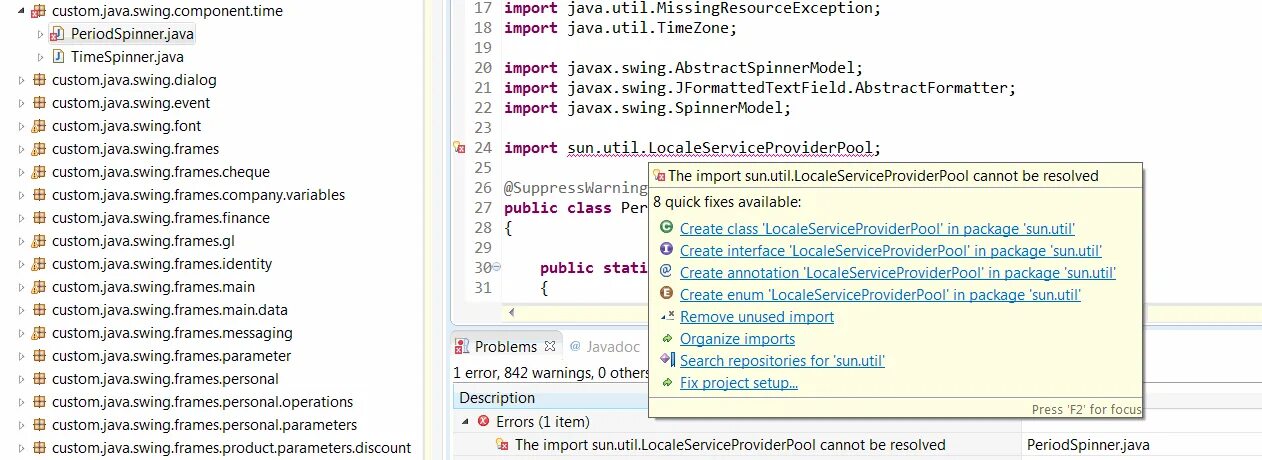This screenshot has height=460, width=1262.
Task: Click the '1 error, 842 warnings' summary text
Action: coord(552,372)
